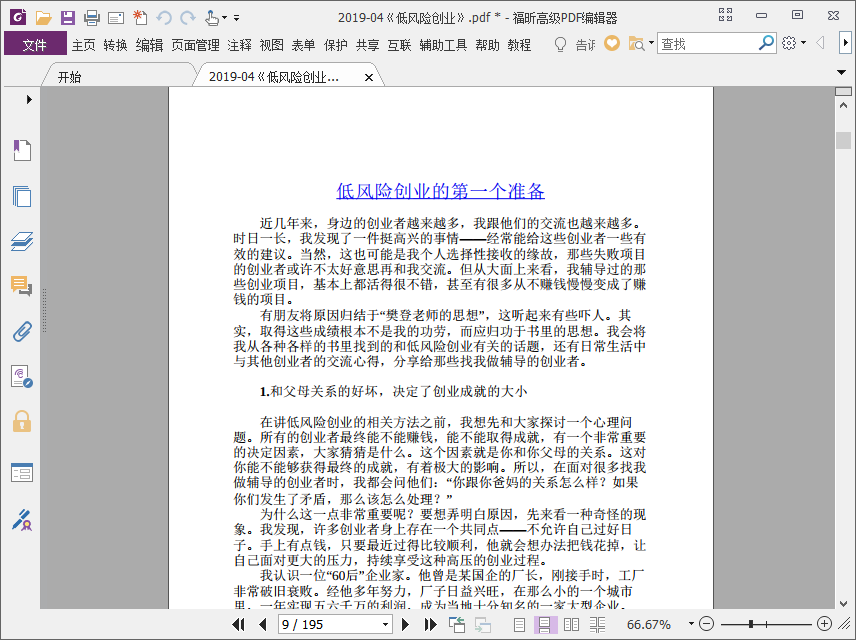The height and width of the screenshot is (640, 856).
Task: Jump to the last page
Action: [431, 624]
